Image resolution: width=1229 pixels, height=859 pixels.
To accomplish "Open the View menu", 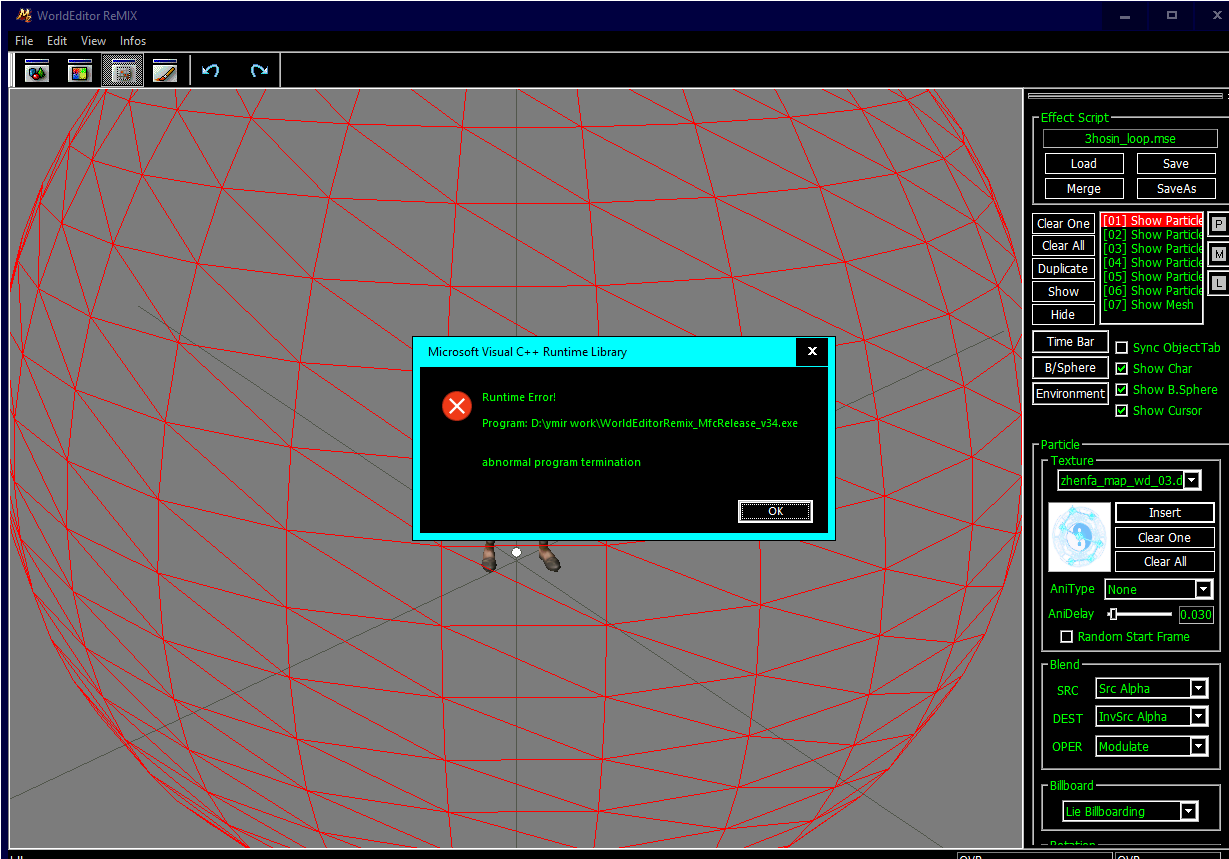I will click(x=93, y=41).
